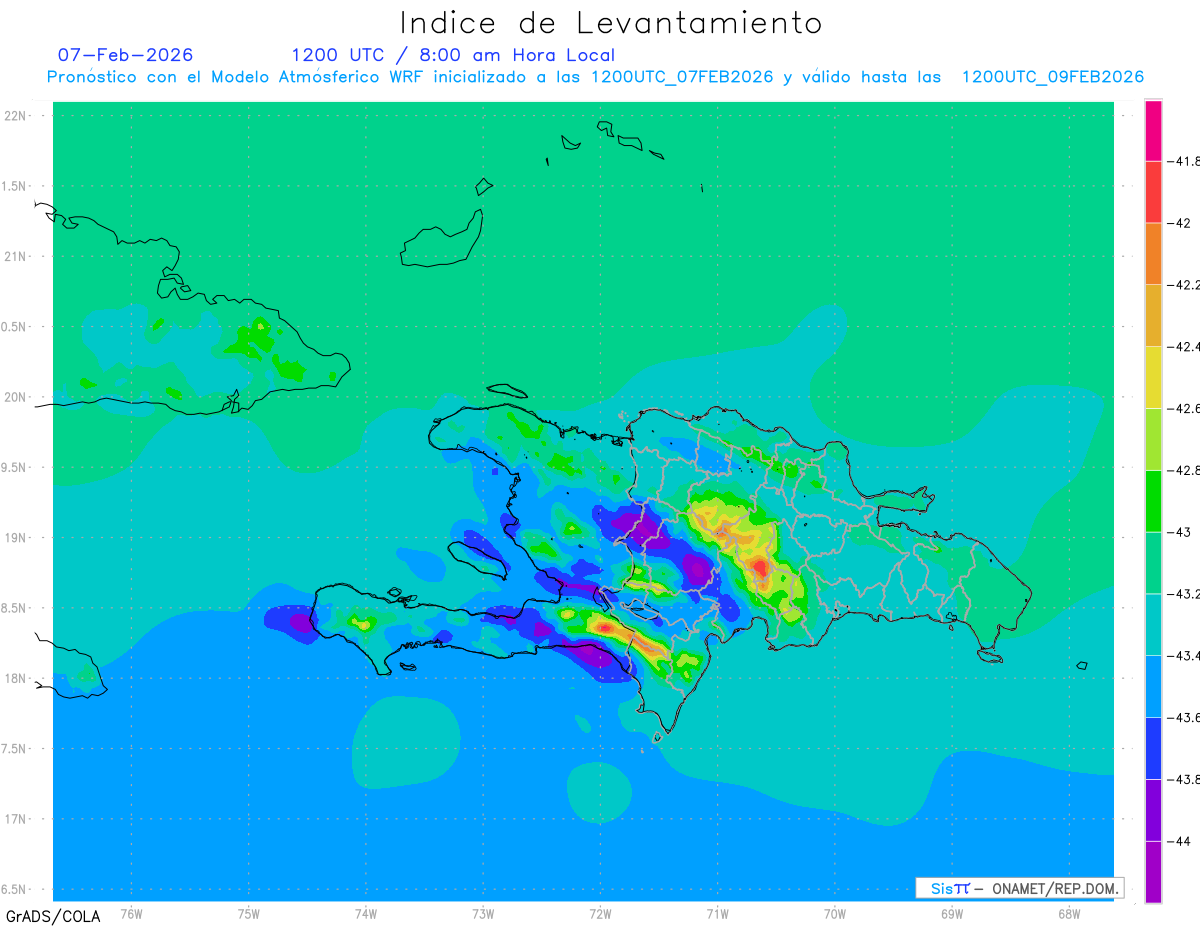The image size is (1200, 927).
Task: Select the "21N" latitude label
Action: 17,256
